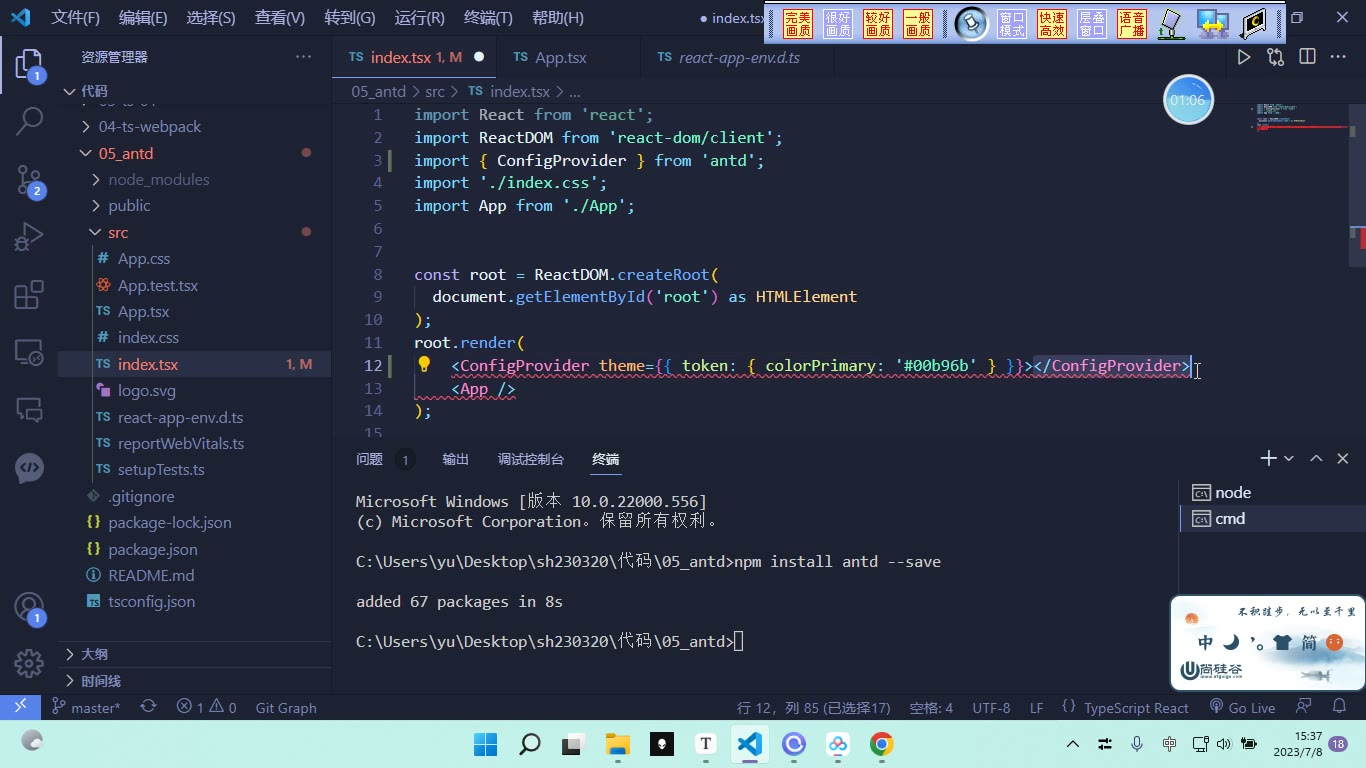Viewport: 1366px width, 768px height.
Task: Switch to the 问题 problems panel tab
Action: coord(370,459)
